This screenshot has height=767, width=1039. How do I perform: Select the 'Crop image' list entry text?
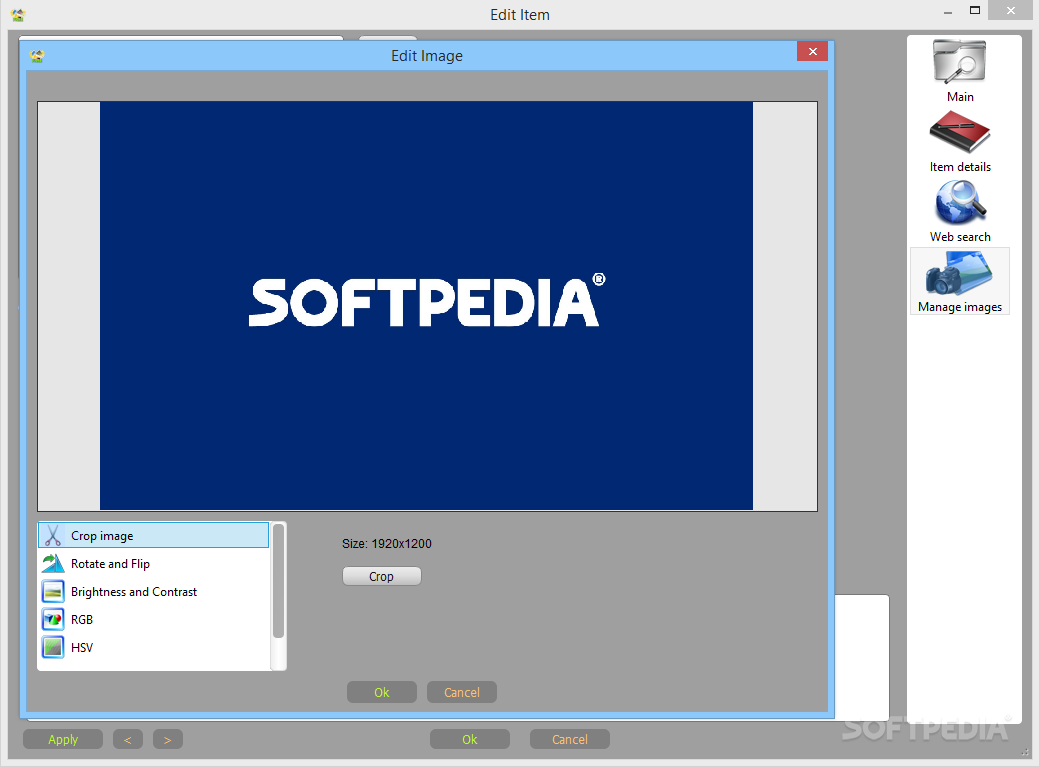(102, 536)
